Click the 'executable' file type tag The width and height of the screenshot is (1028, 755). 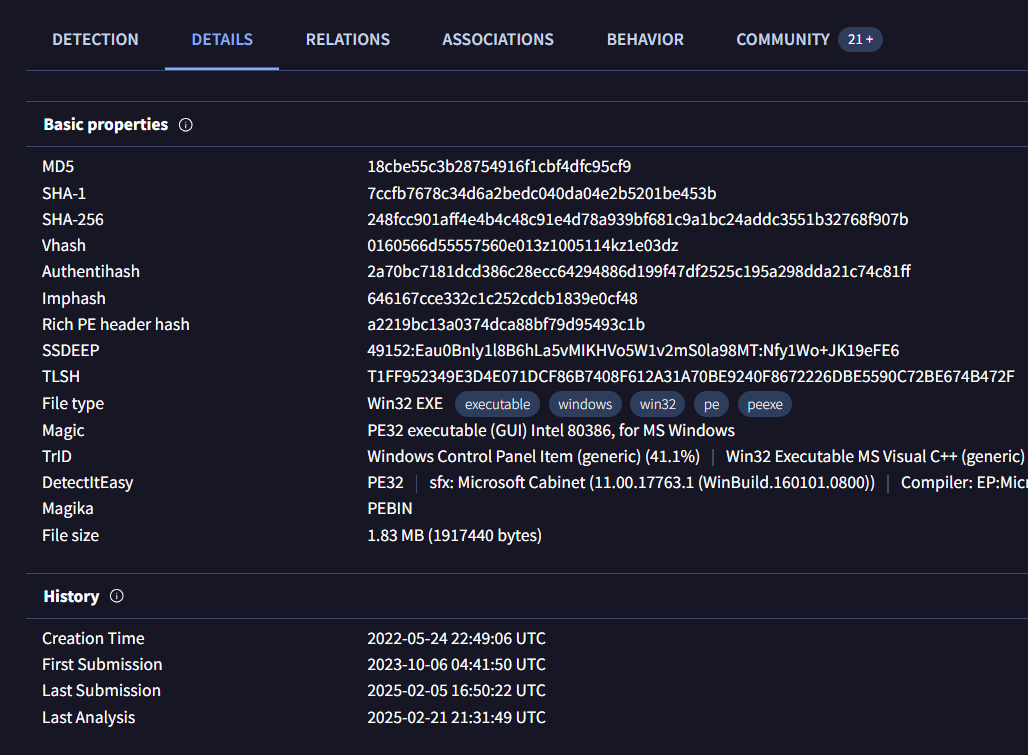[x=497, y=404]
